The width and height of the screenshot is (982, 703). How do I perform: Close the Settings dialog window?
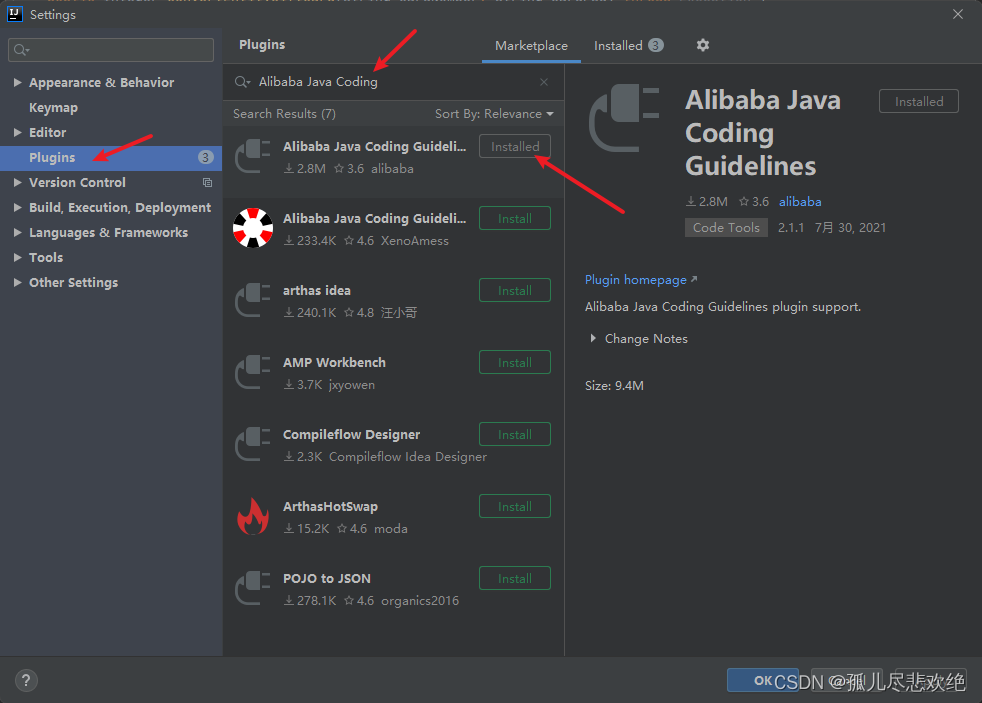(958, 14)
